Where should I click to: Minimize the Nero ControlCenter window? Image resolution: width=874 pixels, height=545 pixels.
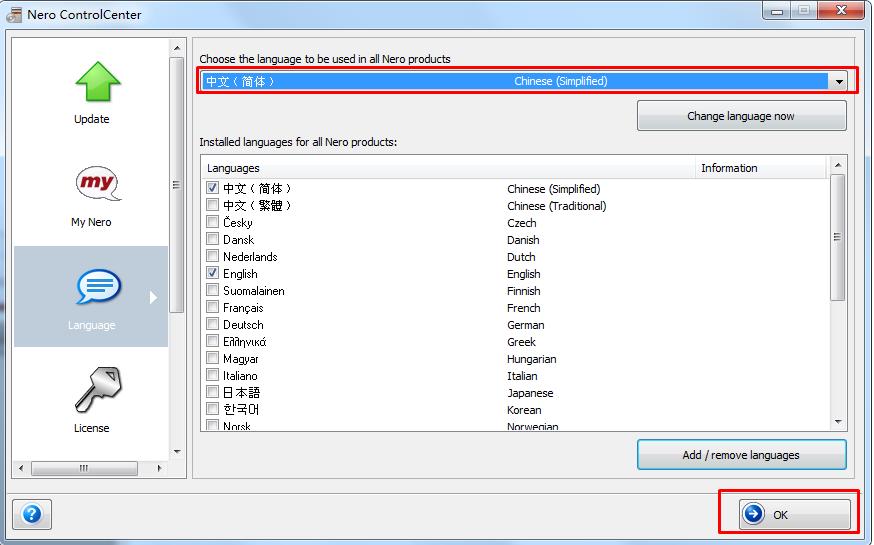777,11
